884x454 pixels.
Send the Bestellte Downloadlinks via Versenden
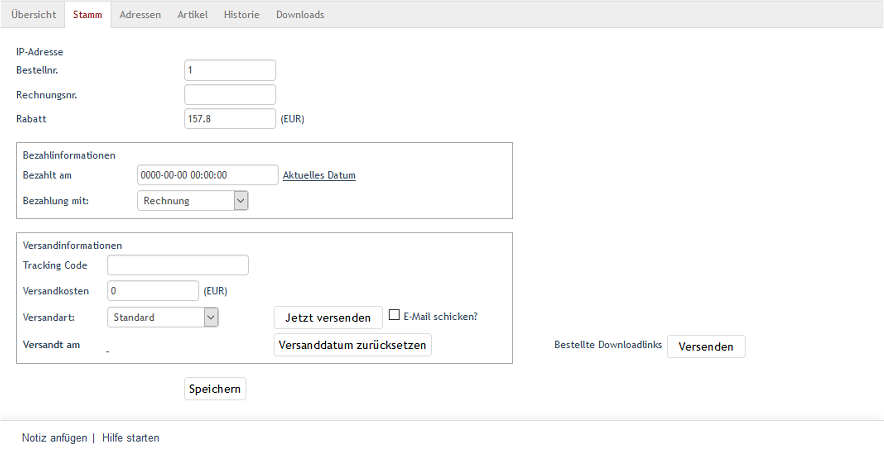coord(706,346)
